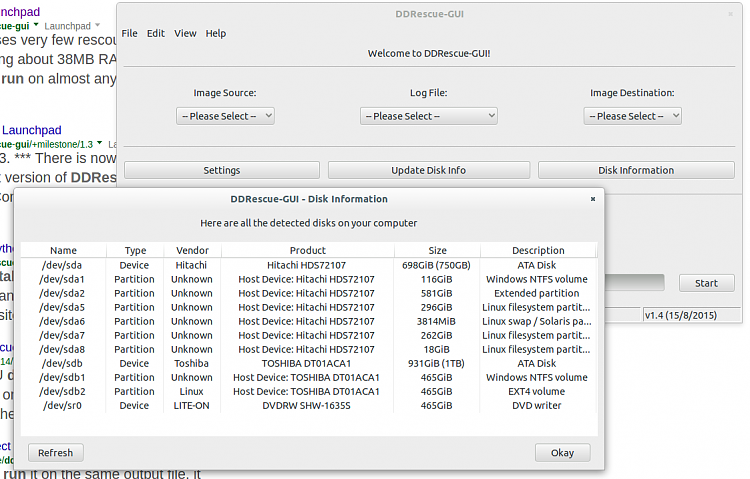Select the /dev/sdb2 row
Screen dimensions: 750x479
(x=309, y=391)
